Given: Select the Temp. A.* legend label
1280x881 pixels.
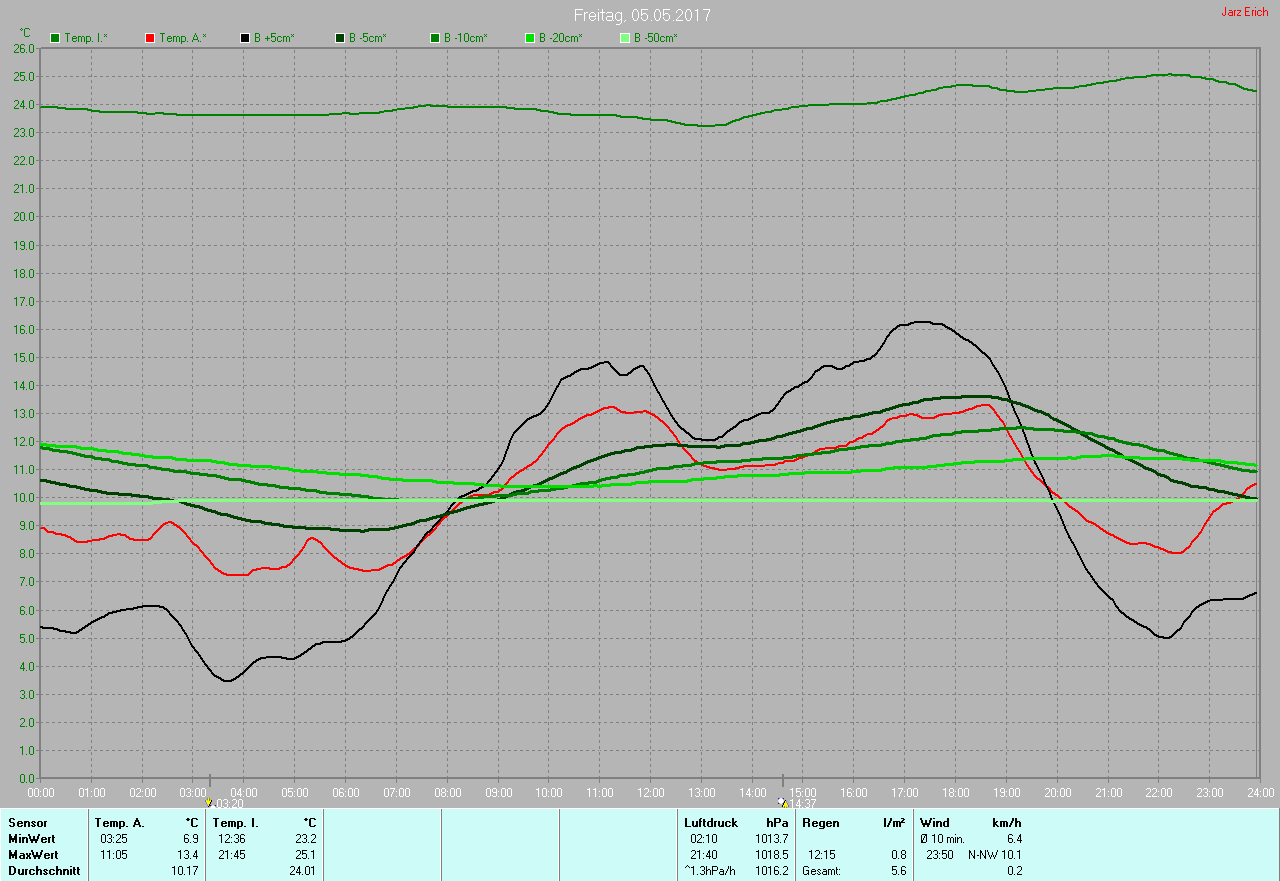Looking at the screenshot, I should coord(183,38).
